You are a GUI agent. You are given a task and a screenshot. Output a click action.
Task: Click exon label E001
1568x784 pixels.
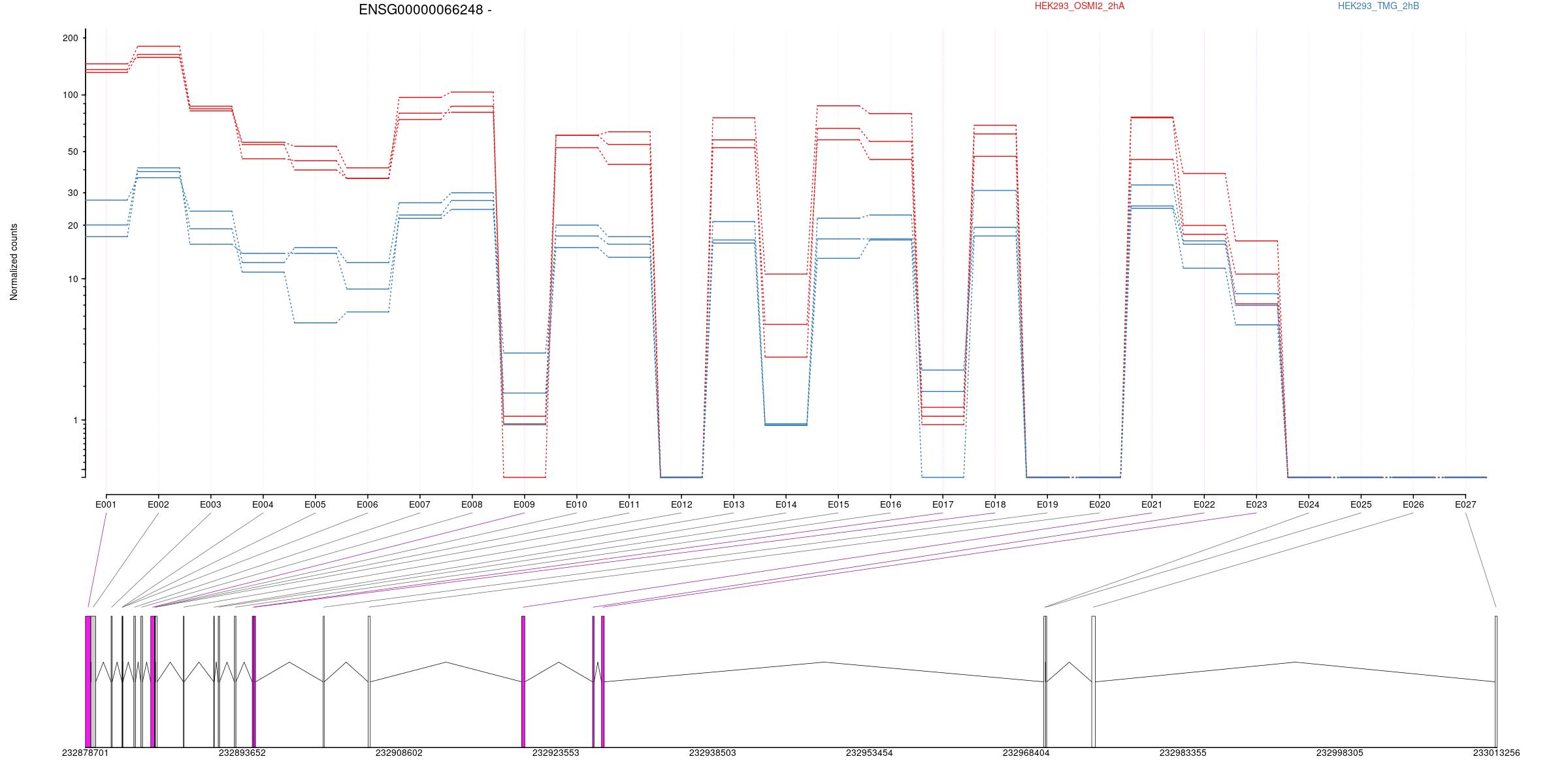point(106,504)
